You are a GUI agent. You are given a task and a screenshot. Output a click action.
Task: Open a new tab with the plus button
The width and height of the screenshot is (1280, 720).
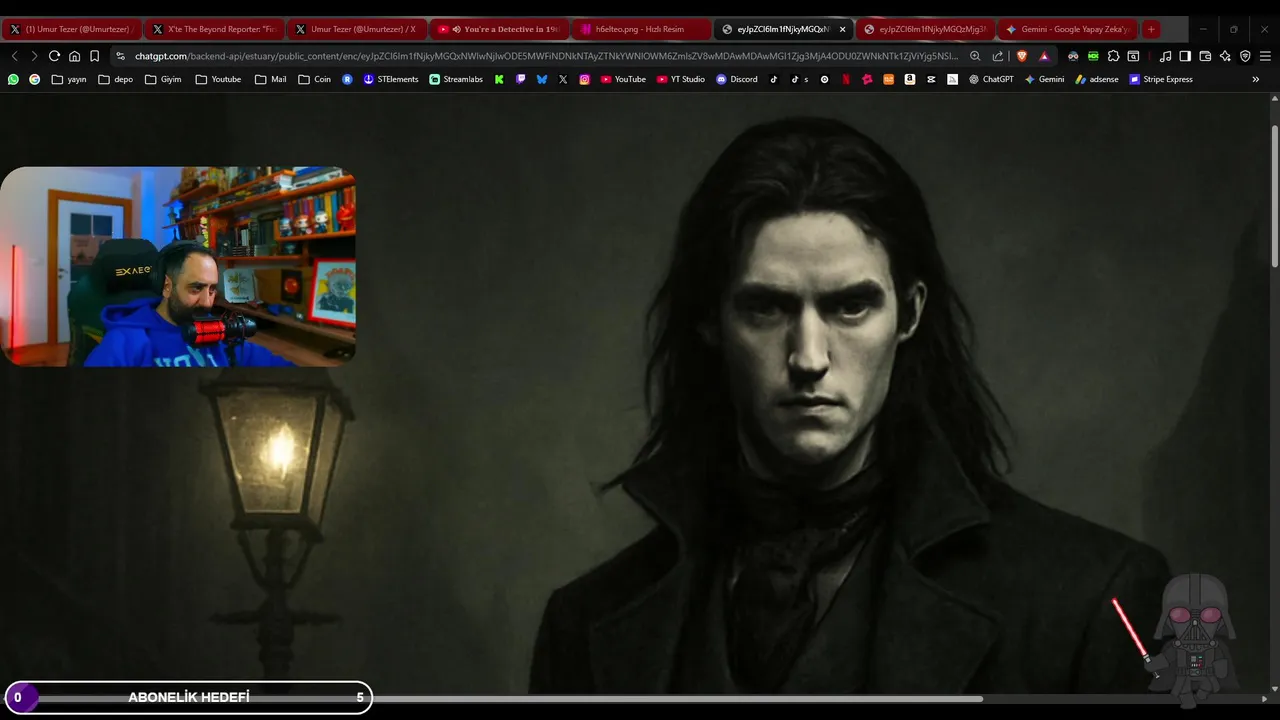[x=1151, y=29]
